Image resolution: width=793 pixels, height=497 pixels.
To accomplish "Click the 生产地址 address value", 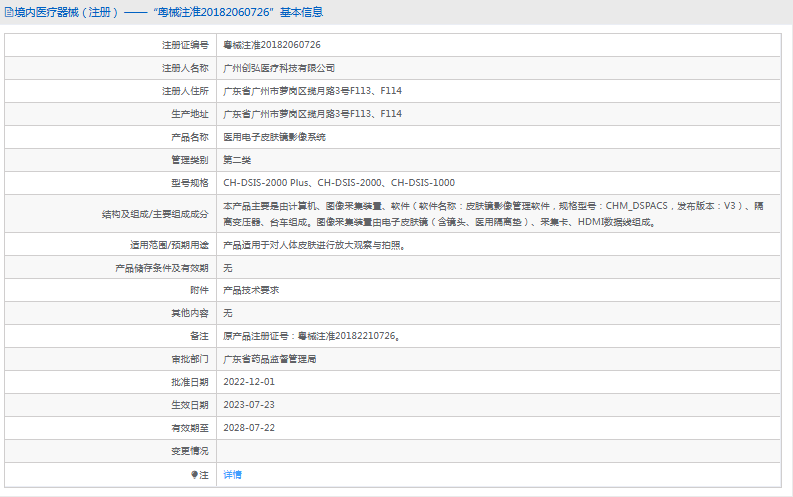I will point(313,114).
